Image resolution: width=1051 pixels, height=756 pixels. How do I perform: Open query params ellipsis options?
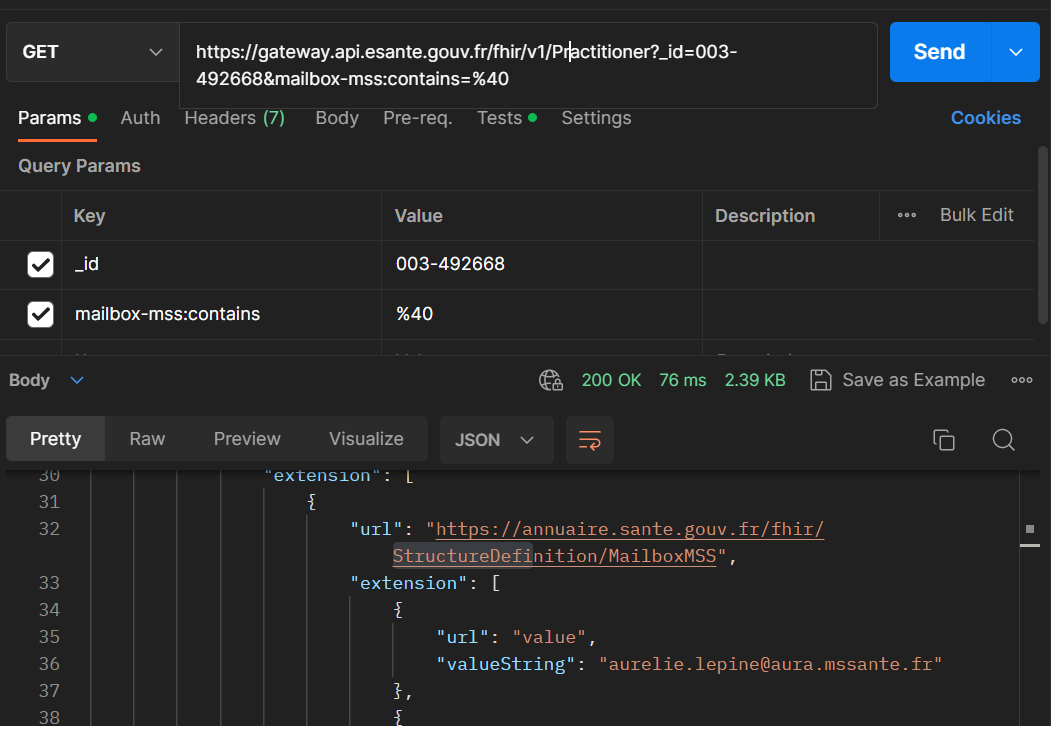(907, 215)
